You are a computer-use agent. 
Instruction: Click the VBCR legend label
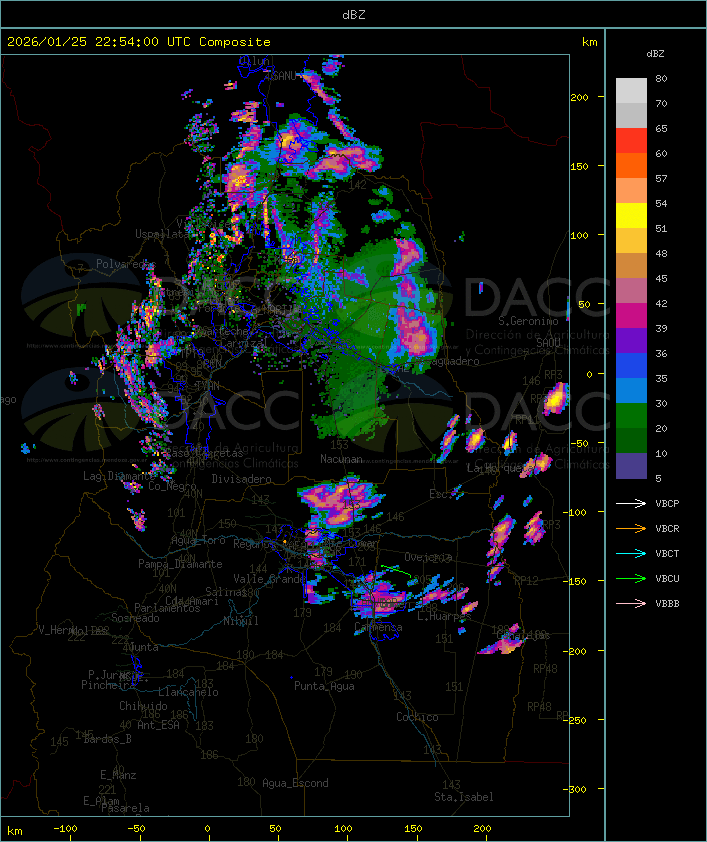tap(667, 528)
